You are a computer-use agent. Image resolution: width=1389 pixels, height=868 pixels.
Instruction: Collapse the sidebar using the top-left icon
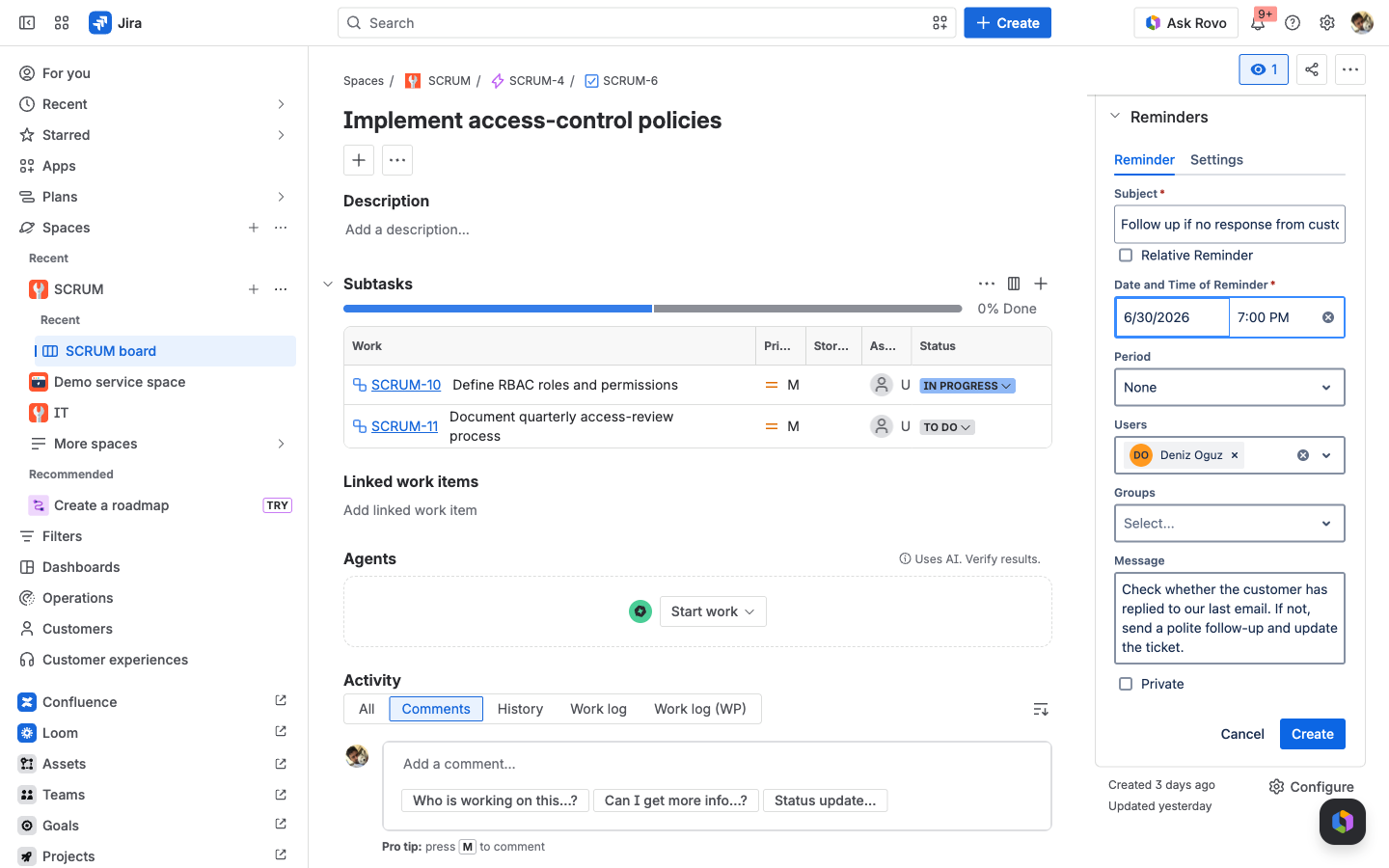click(x=27, y=23)
